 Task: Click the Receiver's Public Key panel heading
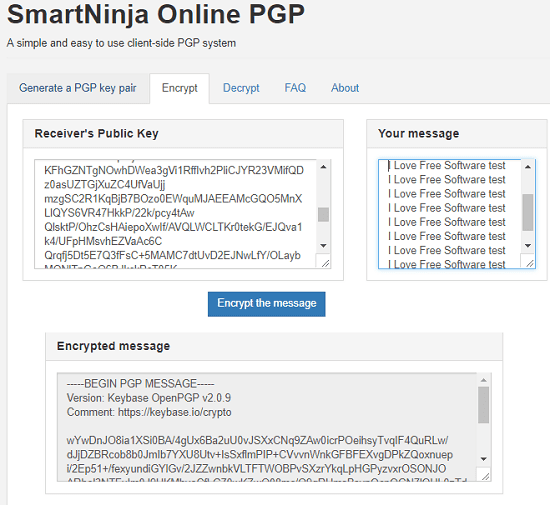pyautogui.click(x=96, y=134)
